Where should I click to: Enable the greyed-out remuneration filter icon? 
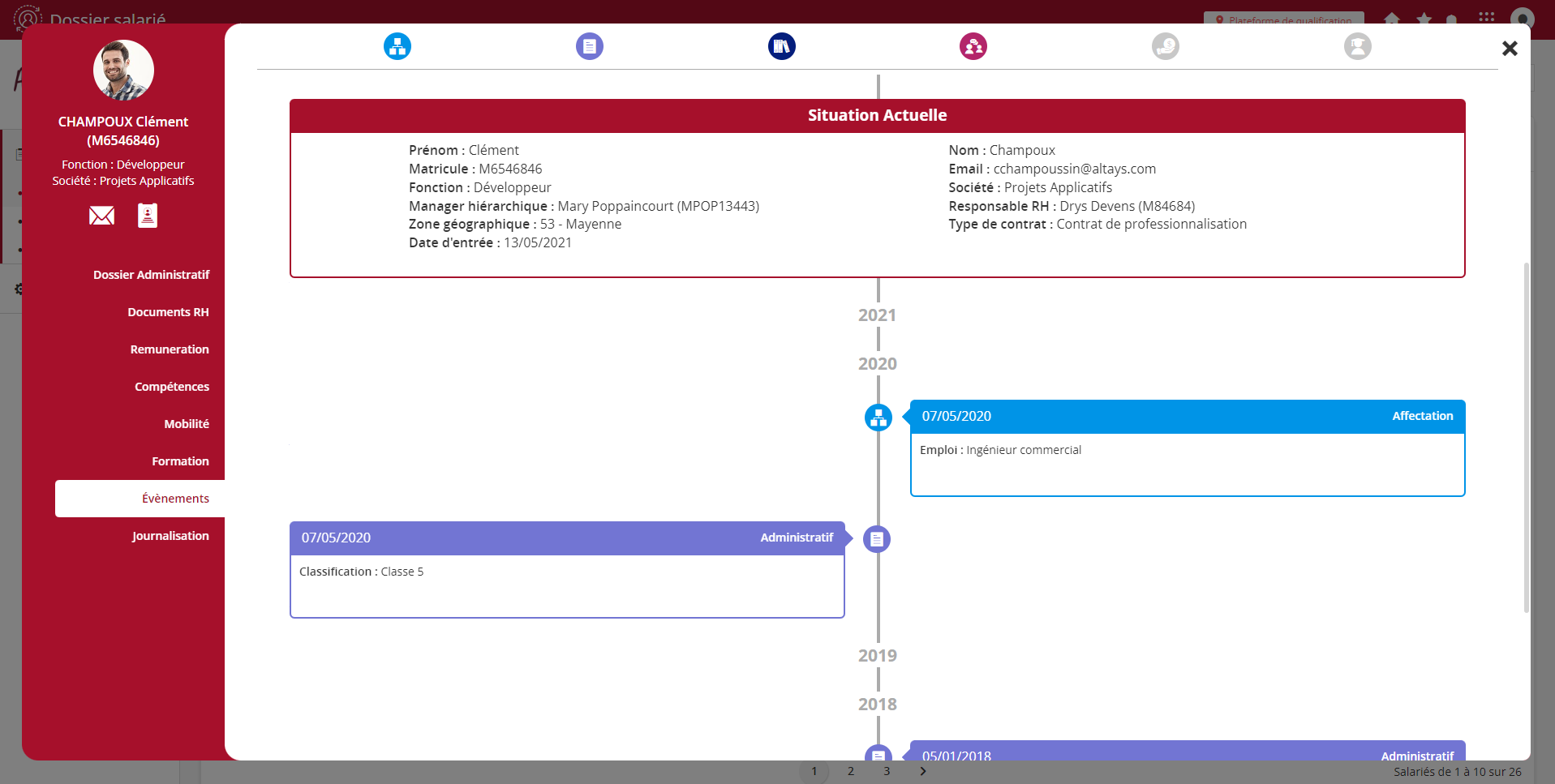pos(1165,46)
